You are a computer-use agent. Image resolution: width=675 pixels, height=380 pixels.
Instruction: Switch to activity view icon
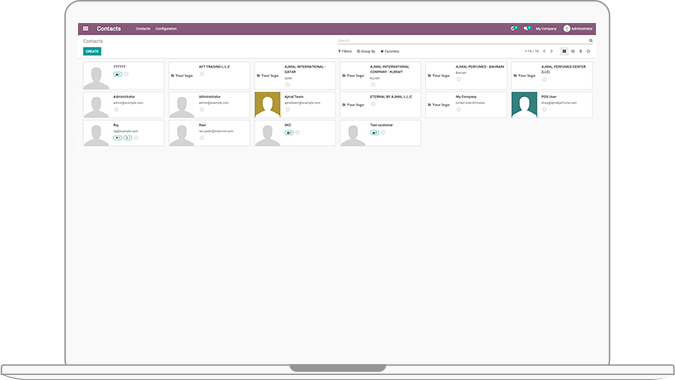[x=588, y=51]
